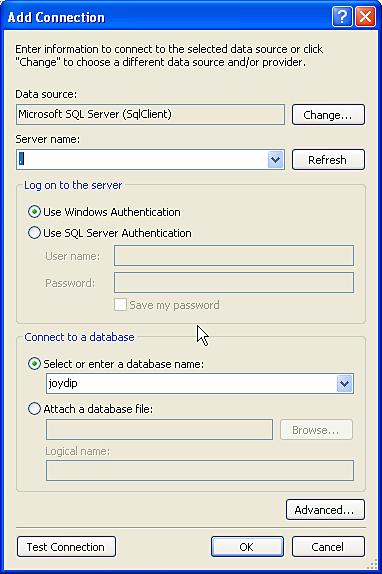Open the Advanced connection settings
This screenshot has width=382, height=574.
325,510
